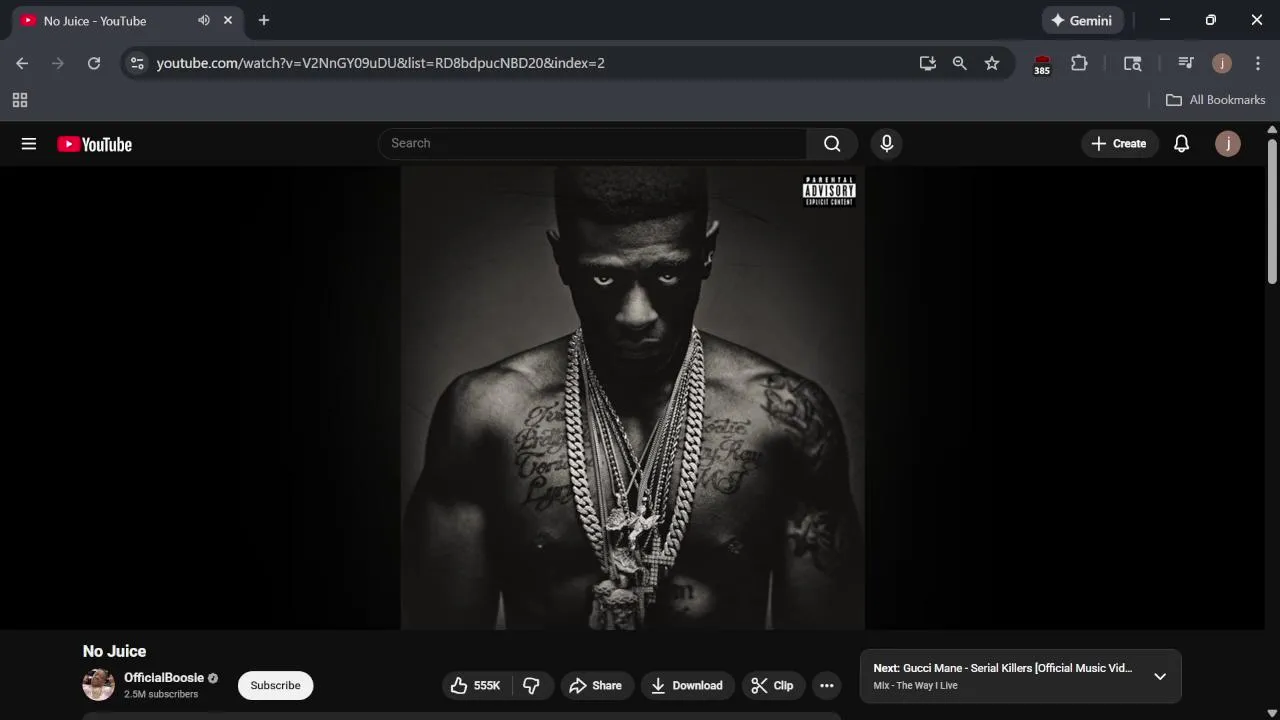Open the extension with 385 badge
The height and width of the screenshot is (720, 1280).
pos(1042,64)
